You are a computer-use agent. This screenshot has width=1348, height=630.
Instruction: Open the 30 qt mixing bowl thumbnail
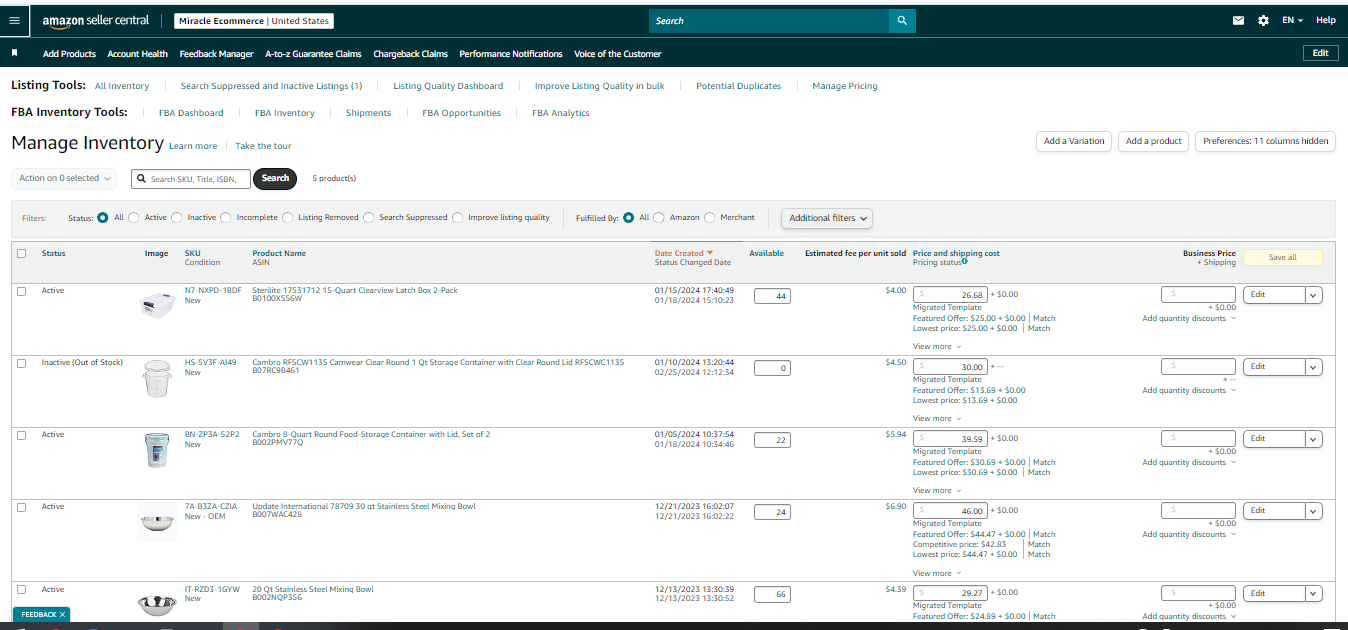157,522
